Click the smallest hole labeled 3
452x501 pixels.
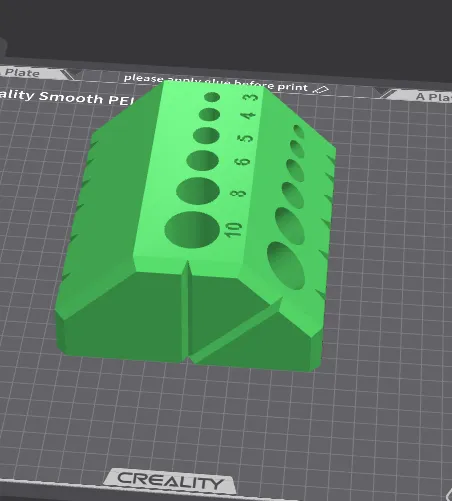click(x=212, y=97)
